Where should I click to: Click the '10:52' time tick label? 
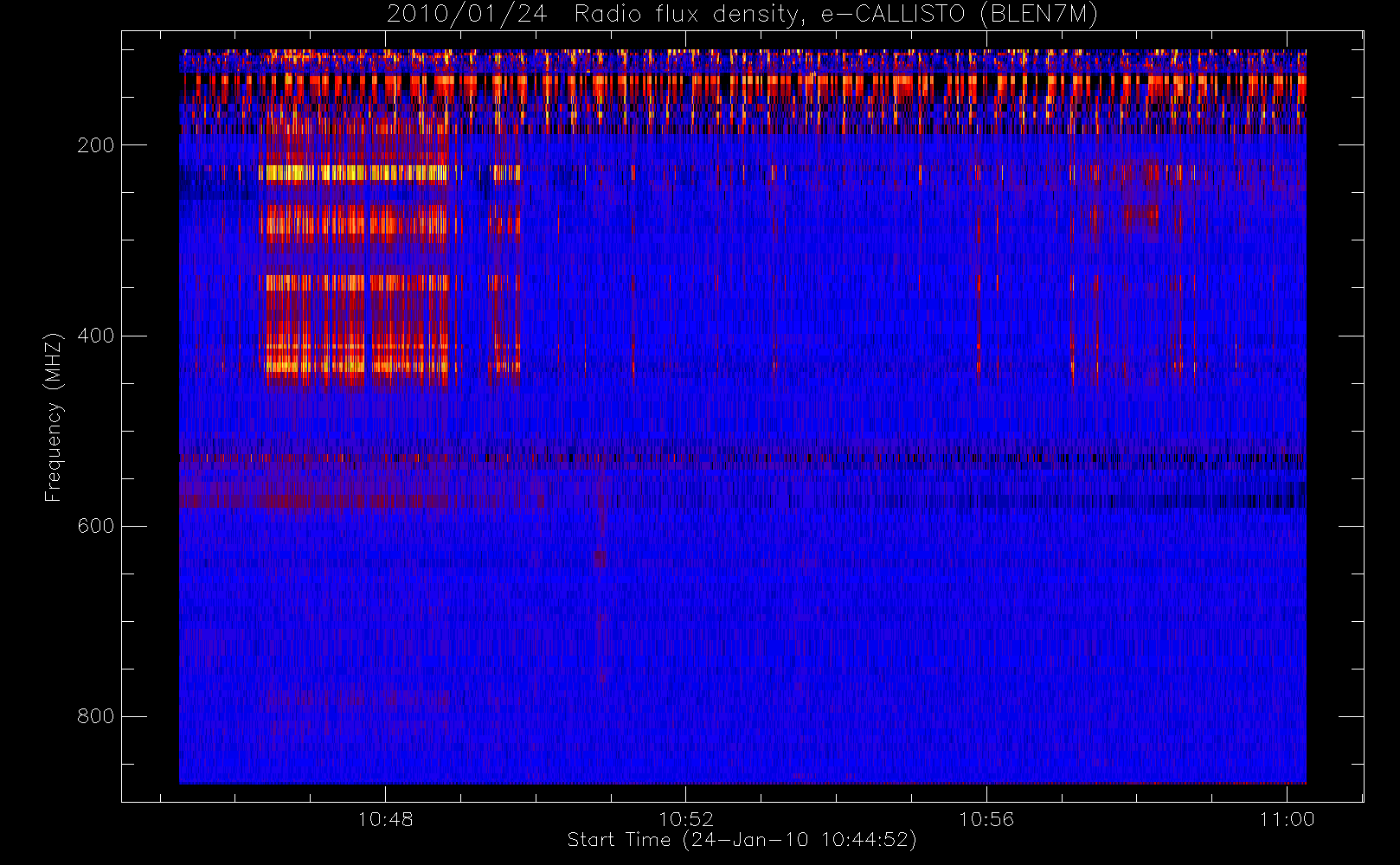[x=686, y=819]
